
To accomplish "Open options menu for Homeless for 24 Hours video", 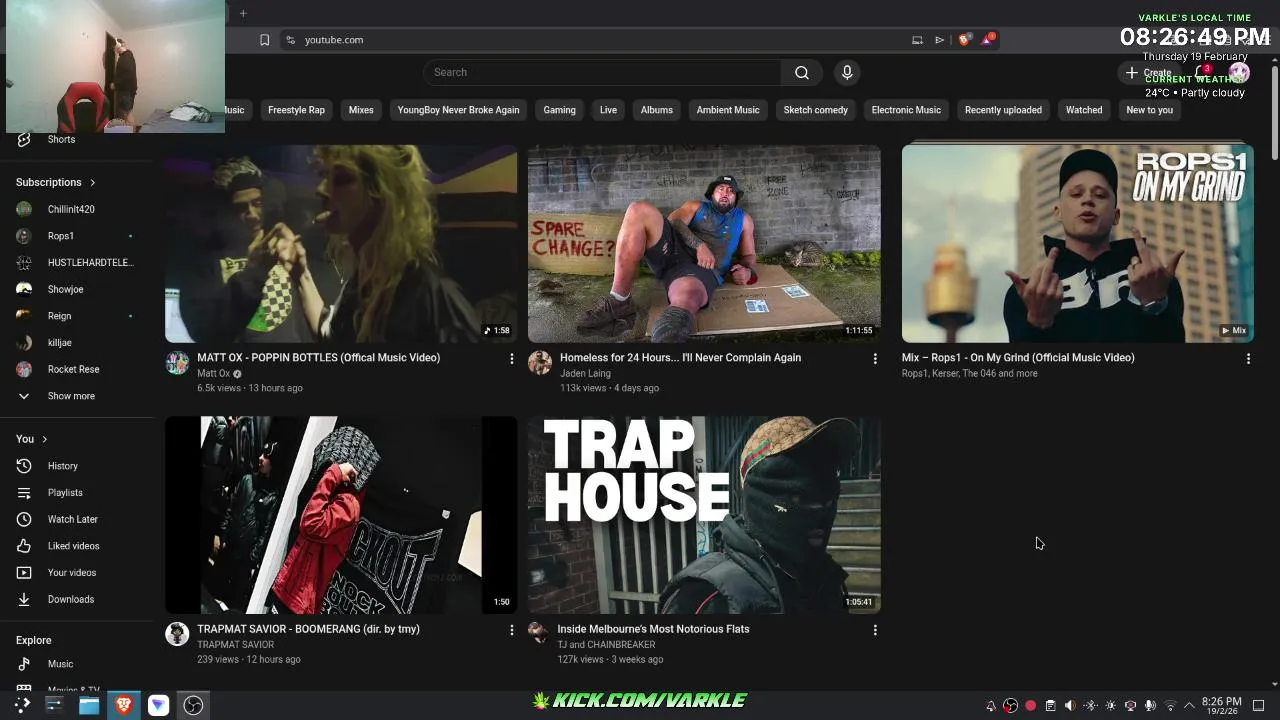I will coord(875,358).
